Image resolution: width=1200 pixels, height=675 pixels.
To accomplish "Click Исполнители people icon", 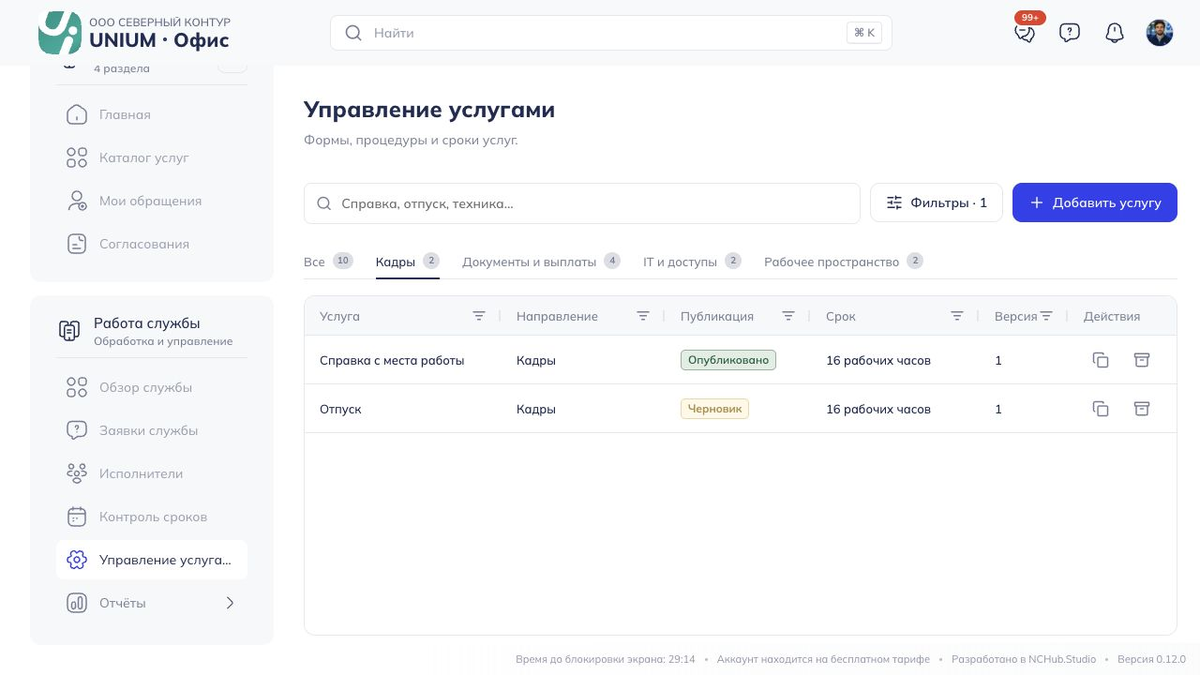I will [x=77, y=474].
